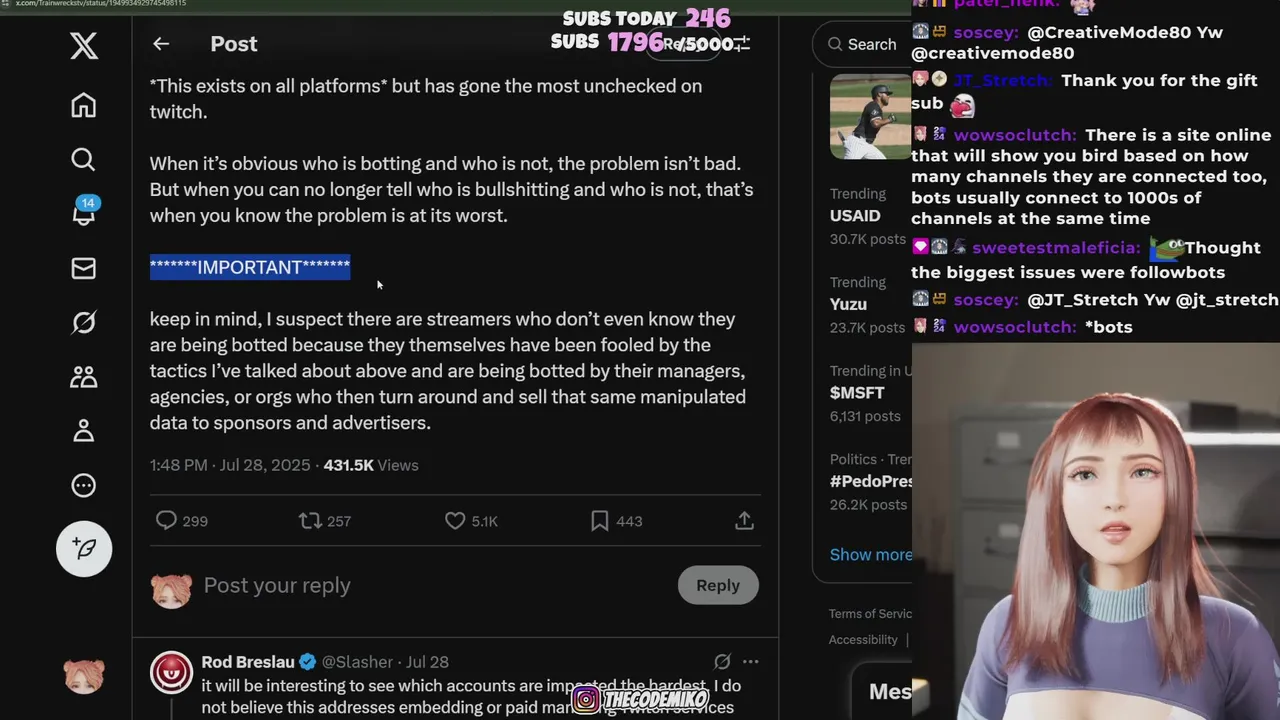This screenshot has height=720, width=1280.
Task: Go back with the arrow icon
Action: (x=161, y=44)
